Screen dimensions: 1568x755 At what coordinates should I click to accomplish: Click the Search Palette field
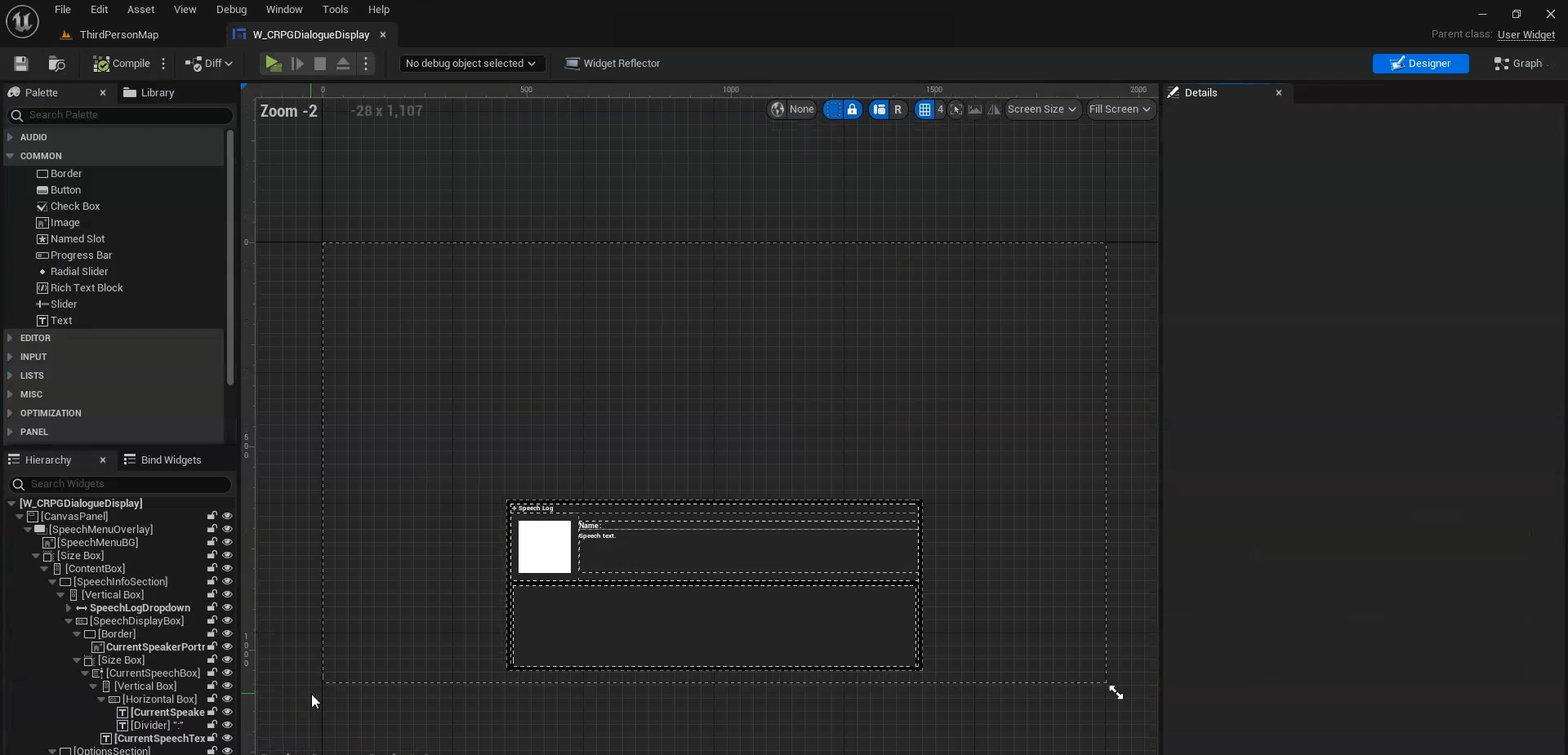(x=120, y=115)
